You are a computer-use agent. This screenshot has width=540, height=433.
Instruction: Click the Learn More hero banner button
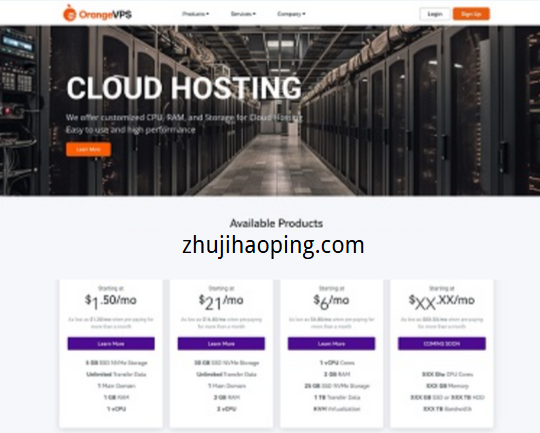coord(89,149)
